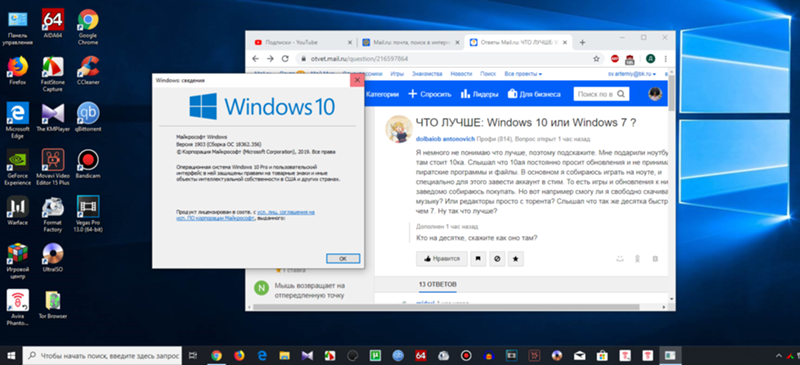Open the Игры link in Mail.ru top bar

397,74
